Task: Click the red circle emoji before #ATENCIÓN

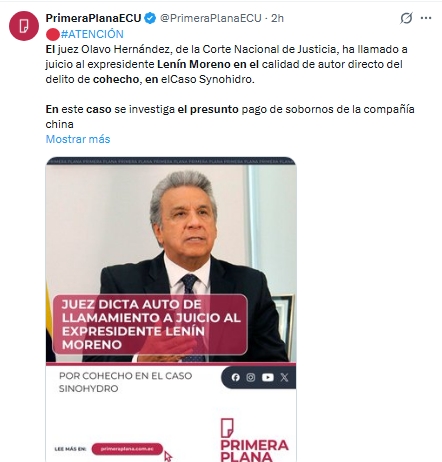Action: [53, 34]
